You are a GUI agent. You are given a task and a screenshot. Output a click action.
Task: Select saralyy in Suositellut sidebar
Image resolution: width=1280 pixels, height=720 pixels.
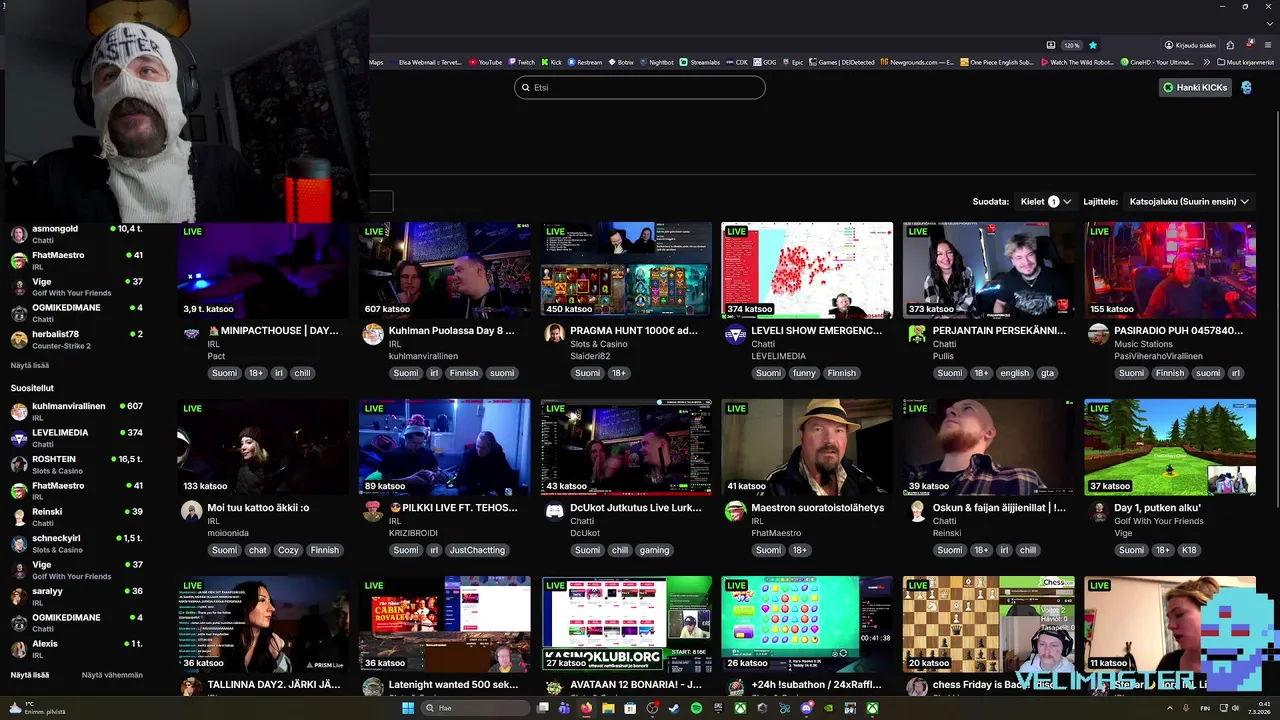tap(77, 596)
